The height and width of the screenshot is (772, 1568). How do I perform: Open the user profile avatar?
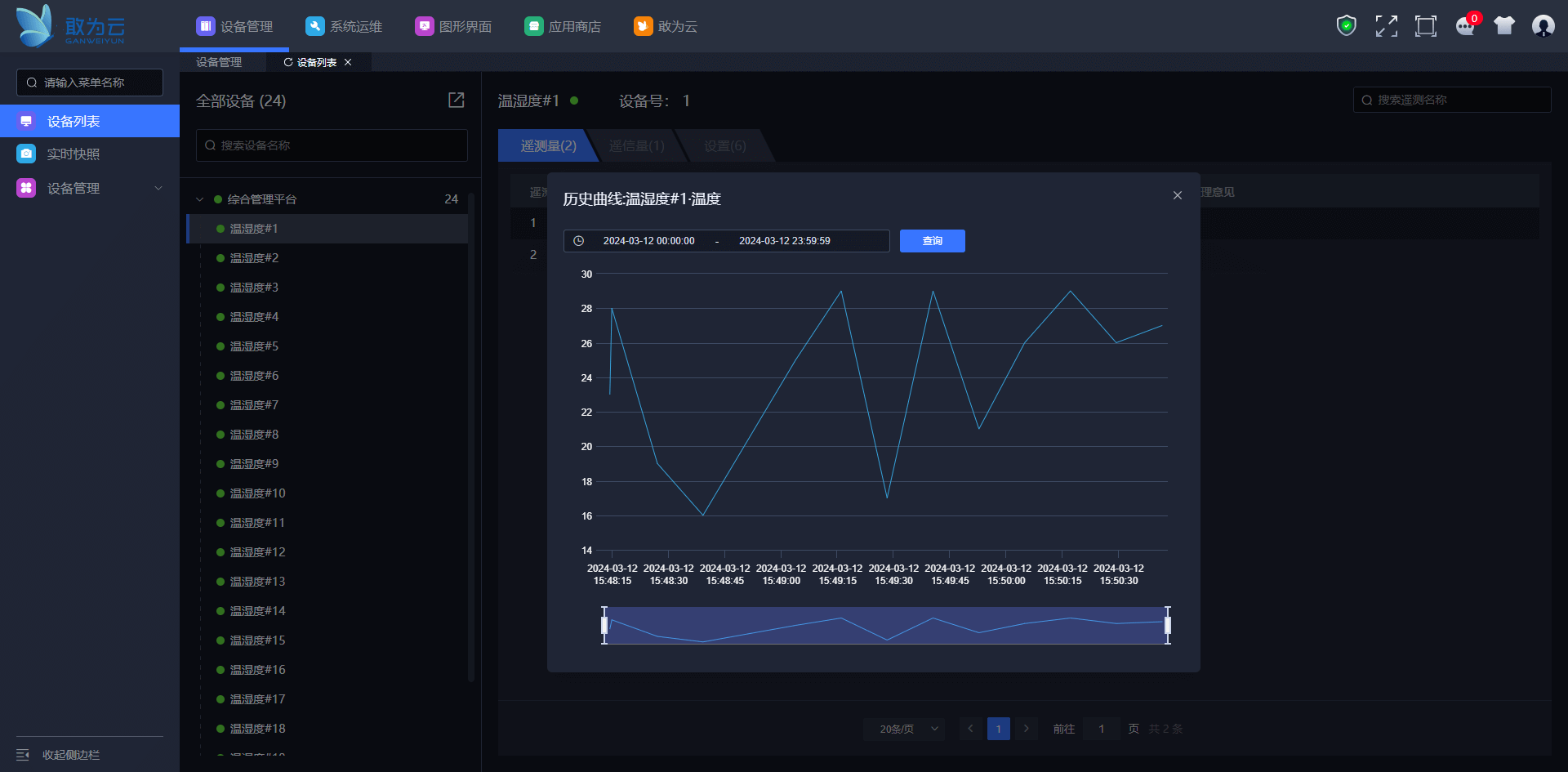coord(1543,26)
